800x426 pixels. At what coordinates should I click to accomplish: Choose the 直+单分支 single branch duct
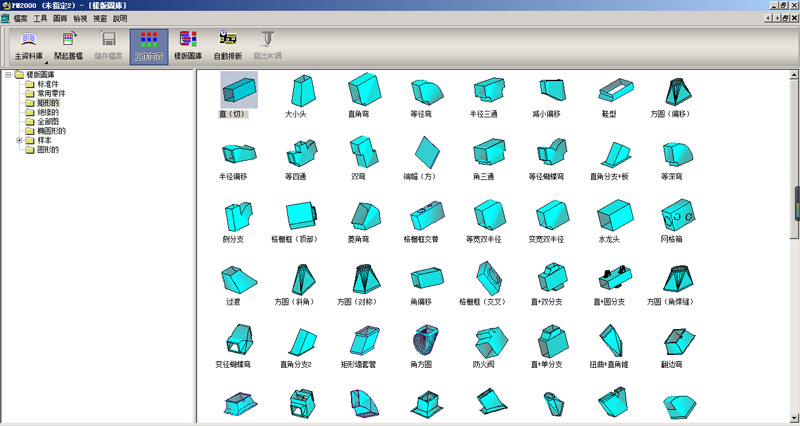[553, 340]
